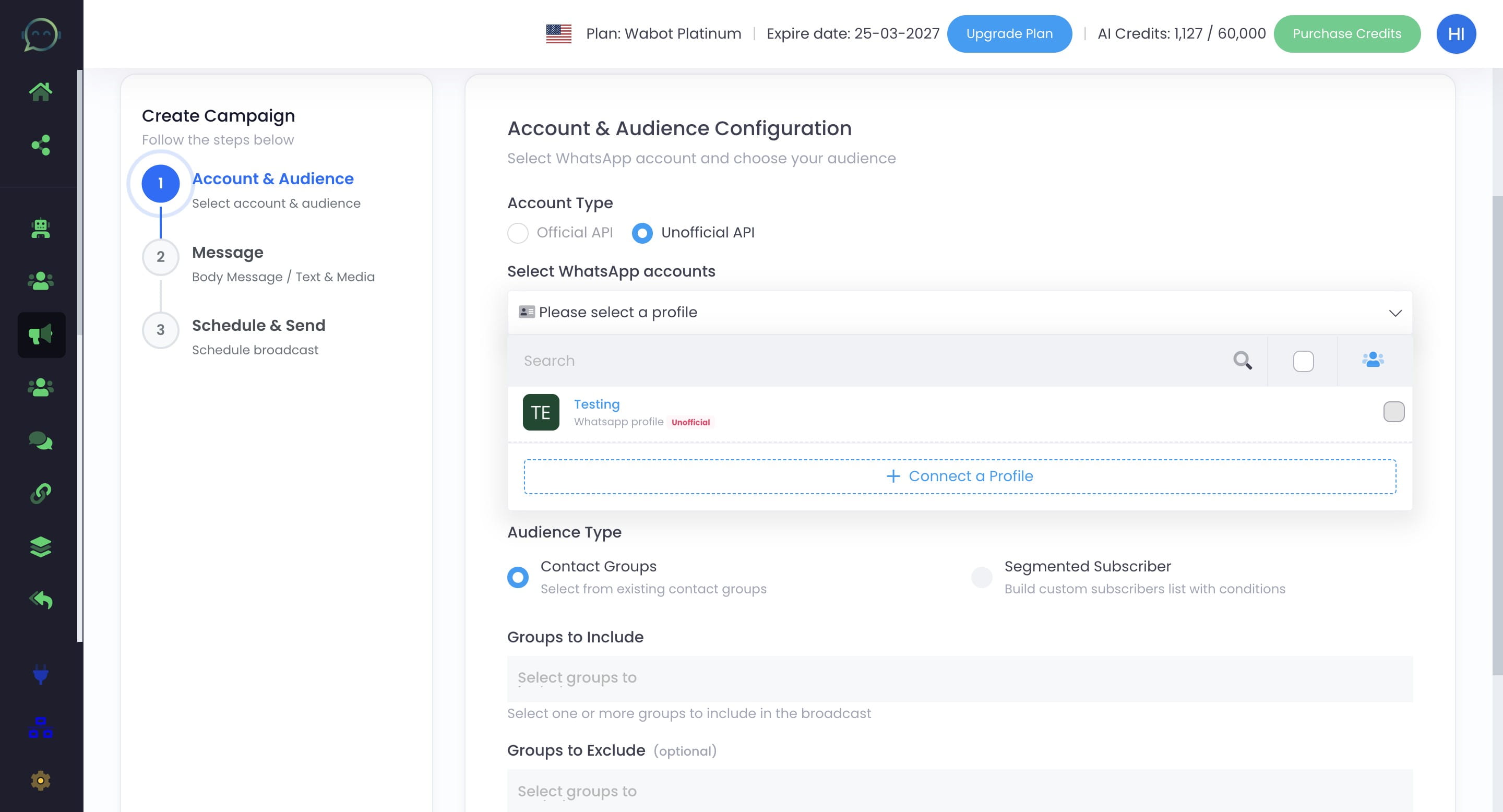Viewport: 1503px width, 812px height.
Task: Click the Upgrade Plan button
Action: [x=1009, y=34]
